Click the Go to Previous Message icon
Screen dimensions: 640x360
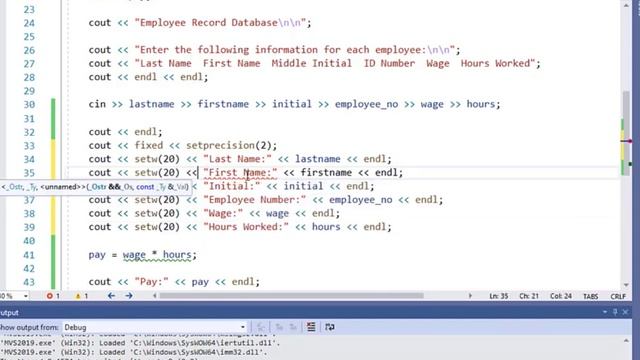coord(279,327)
